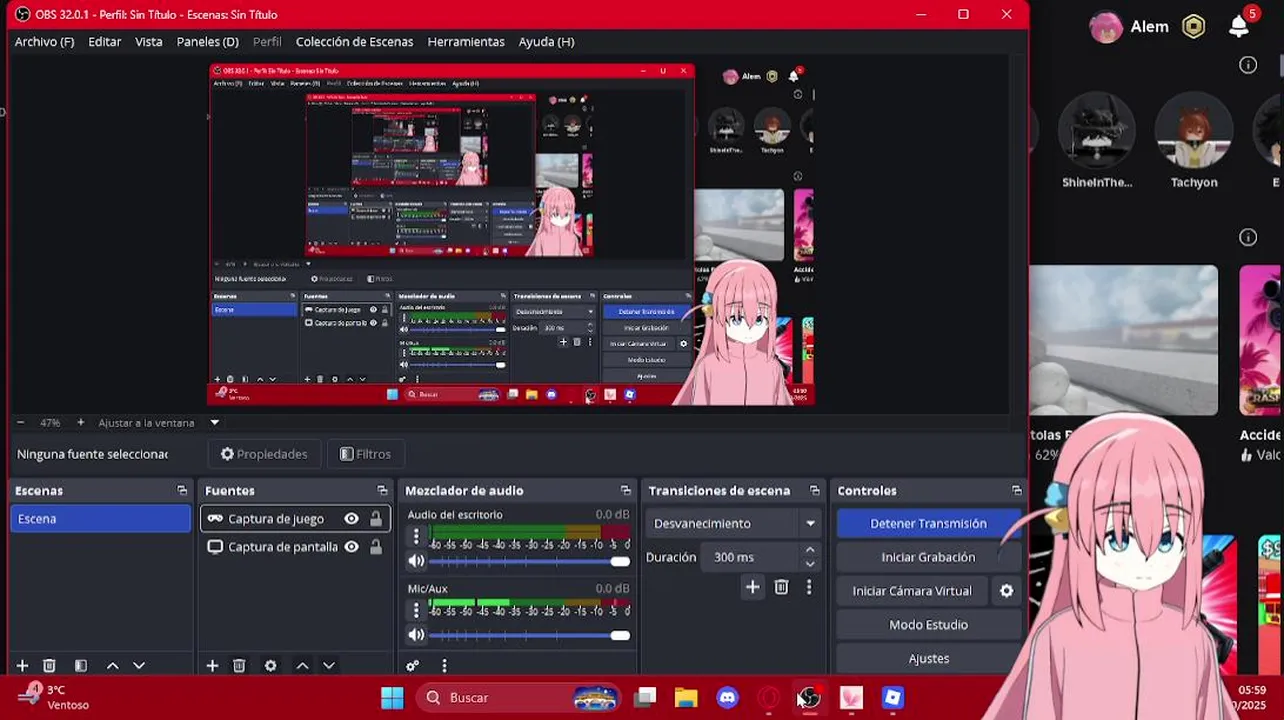Add a new scene with the plus icon

22,666
